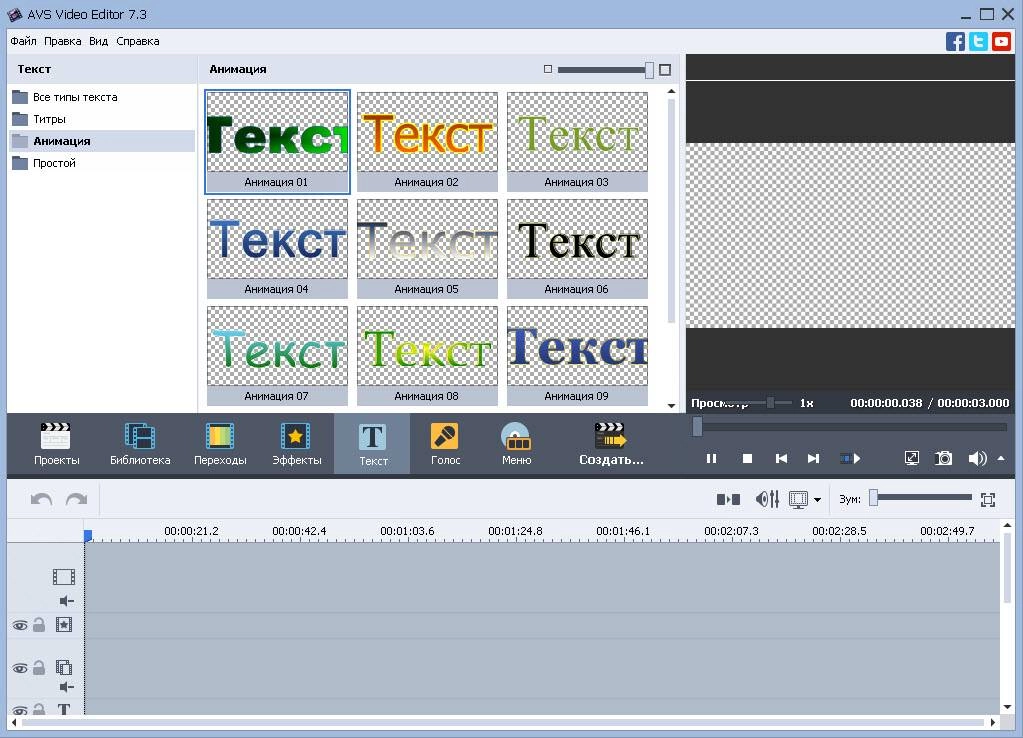Toggle visibility of the video overlay track
This screenshot has width=1023, height=738.
click(x=20, y=668)
